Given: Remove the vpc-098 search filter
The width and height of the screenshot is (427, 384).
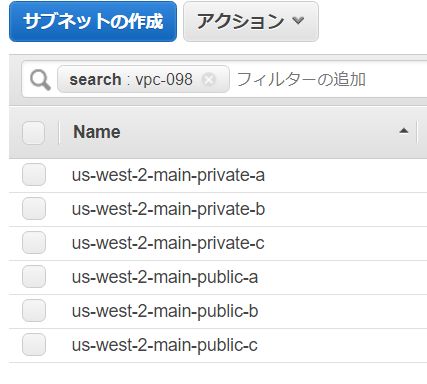Looking at the screenshot, I should click(x=209, y=80).
